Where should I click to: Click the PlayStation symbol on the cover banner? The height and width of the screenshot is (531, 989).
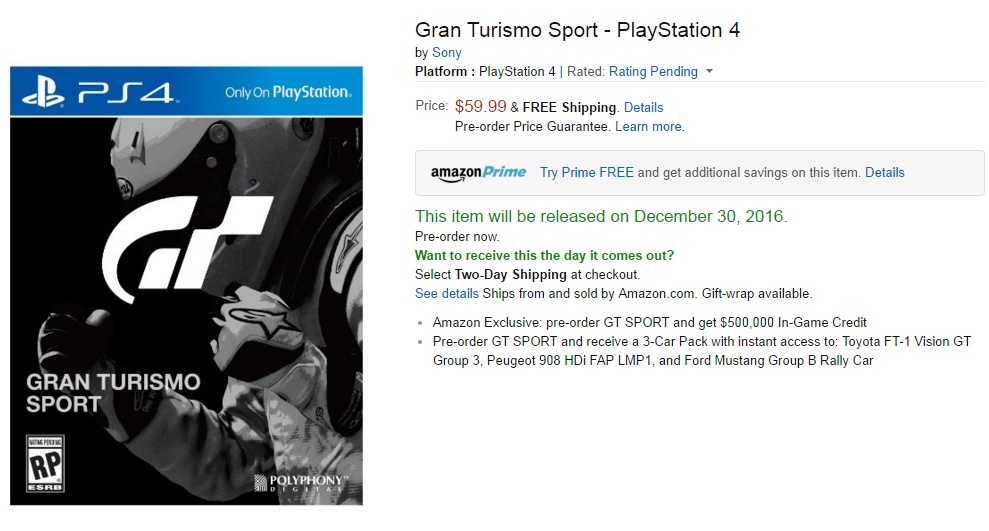43,93
